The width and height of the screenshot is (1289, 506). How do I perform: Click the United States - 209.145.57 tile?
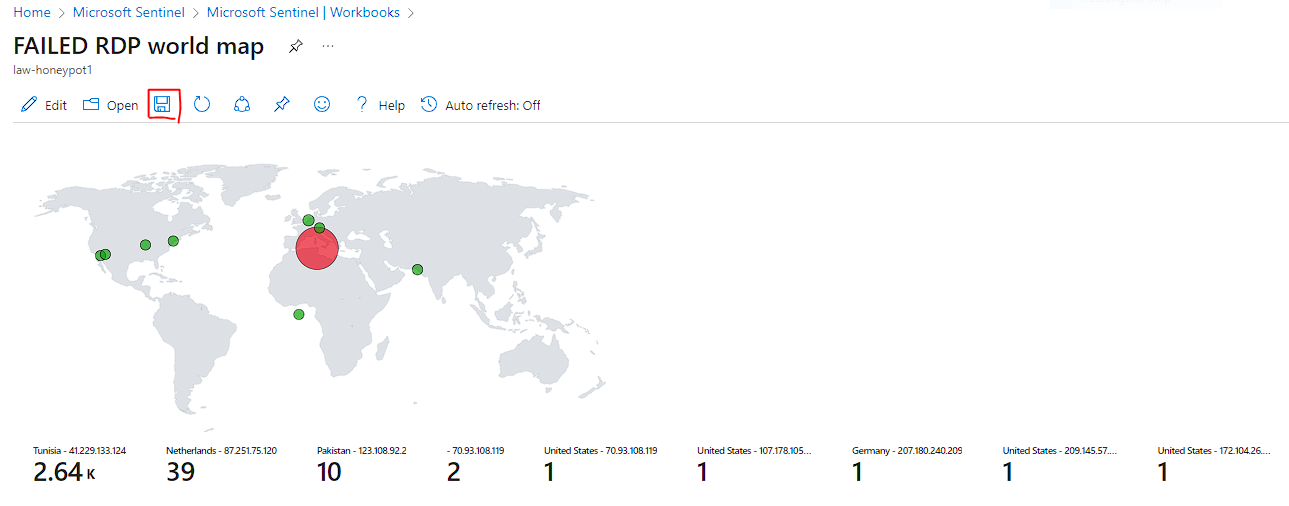coord(1060,466)
